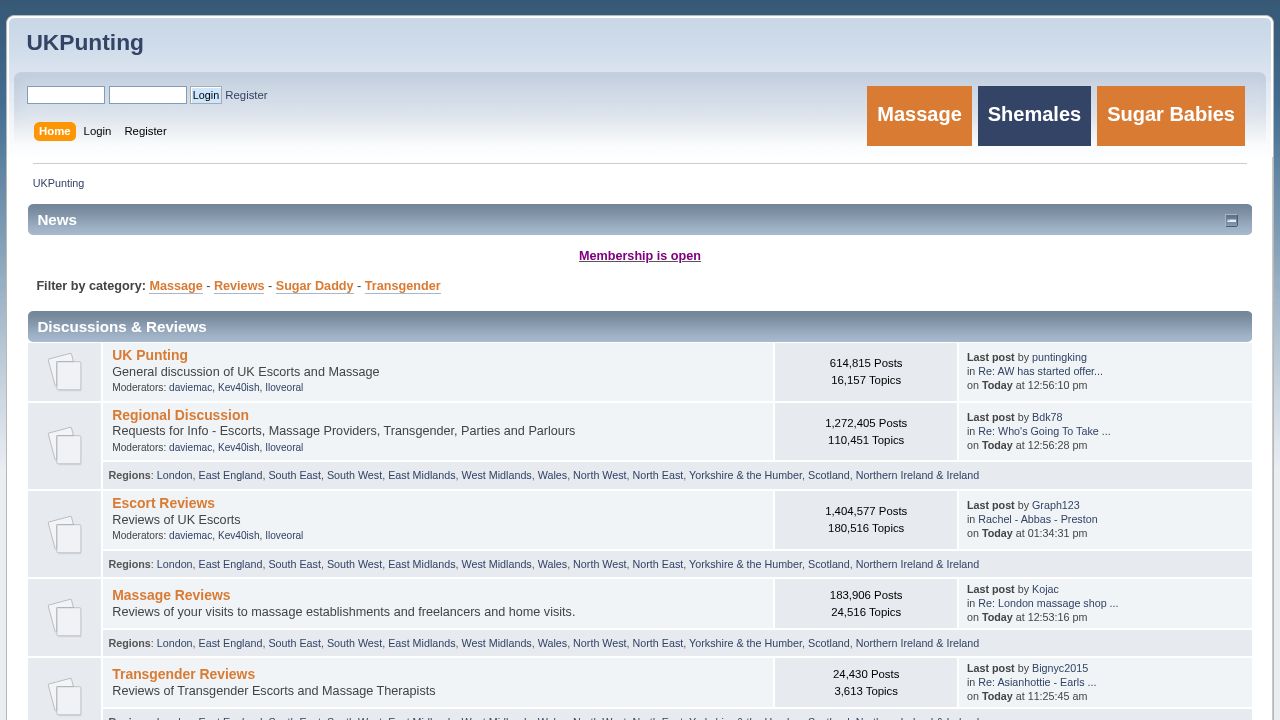1280x720 pixels.
Task: Open Scotland region under Escort Reviews
Action: pos(828,564)
